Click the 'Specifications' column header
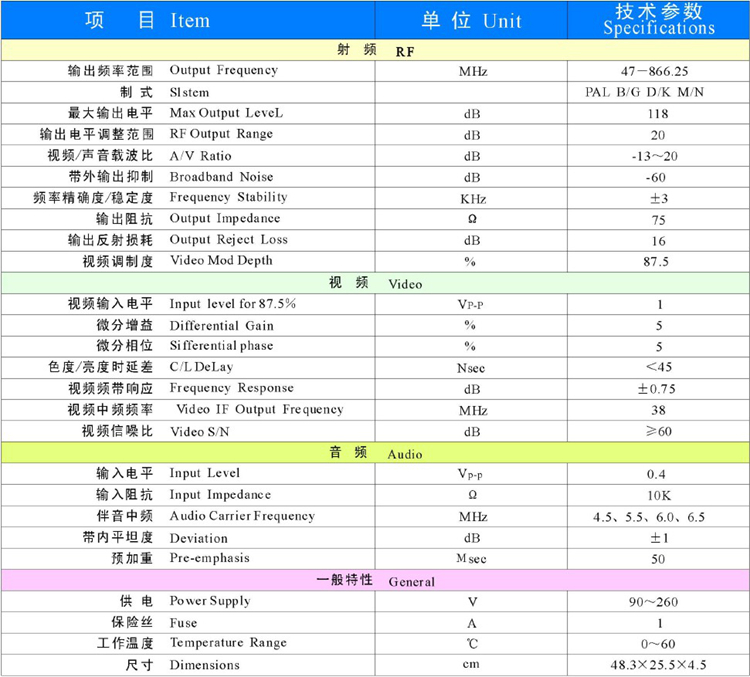This screenshot has height=677, width=750. 658,20
